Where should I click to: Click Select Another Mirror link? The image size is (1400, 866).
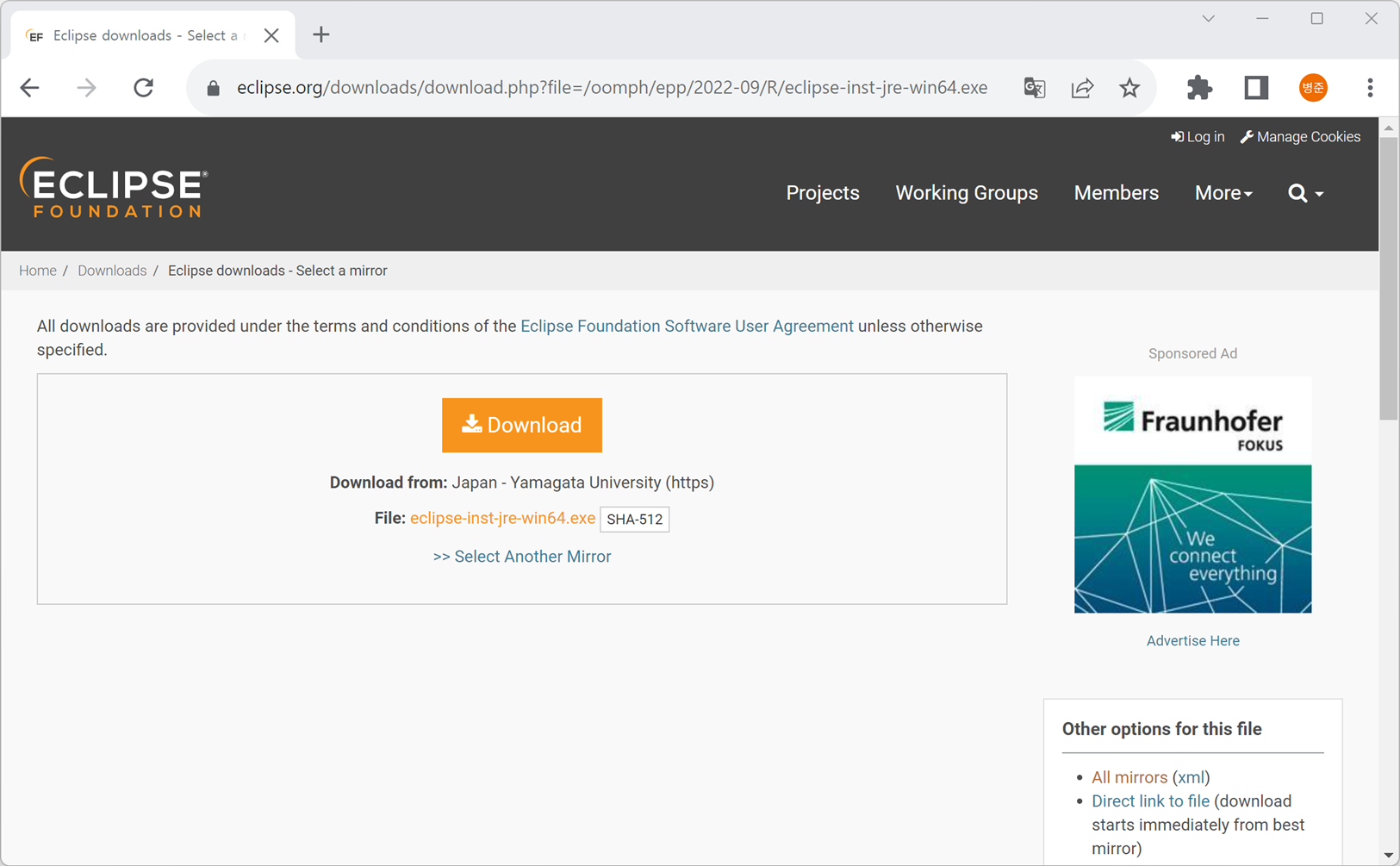pos(522,557)
